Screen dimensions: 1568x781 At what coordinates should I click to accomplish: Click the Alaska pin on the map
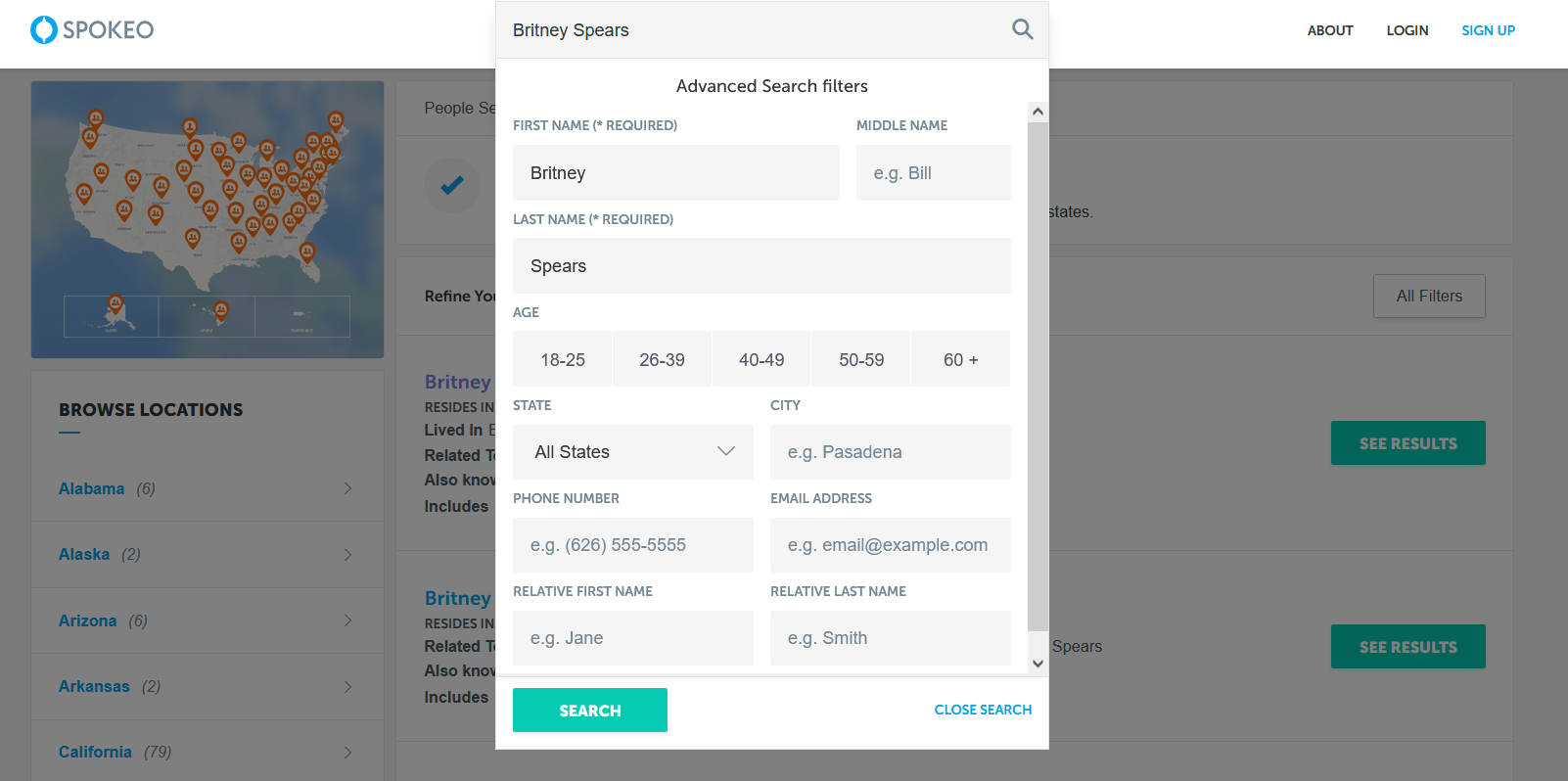(x=115, y=303)
